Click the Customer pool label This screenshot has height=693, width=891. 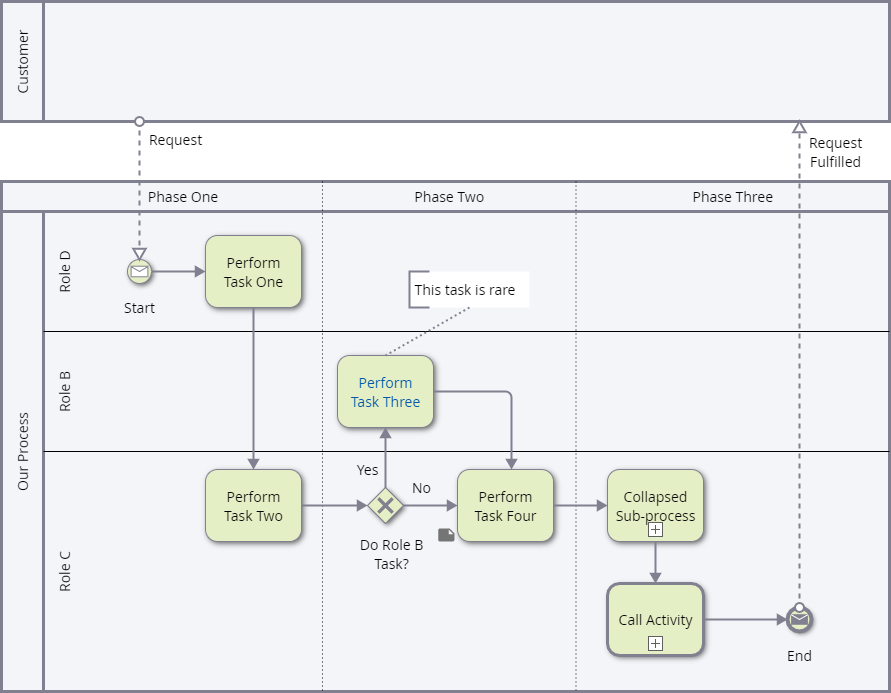point(23,61)
